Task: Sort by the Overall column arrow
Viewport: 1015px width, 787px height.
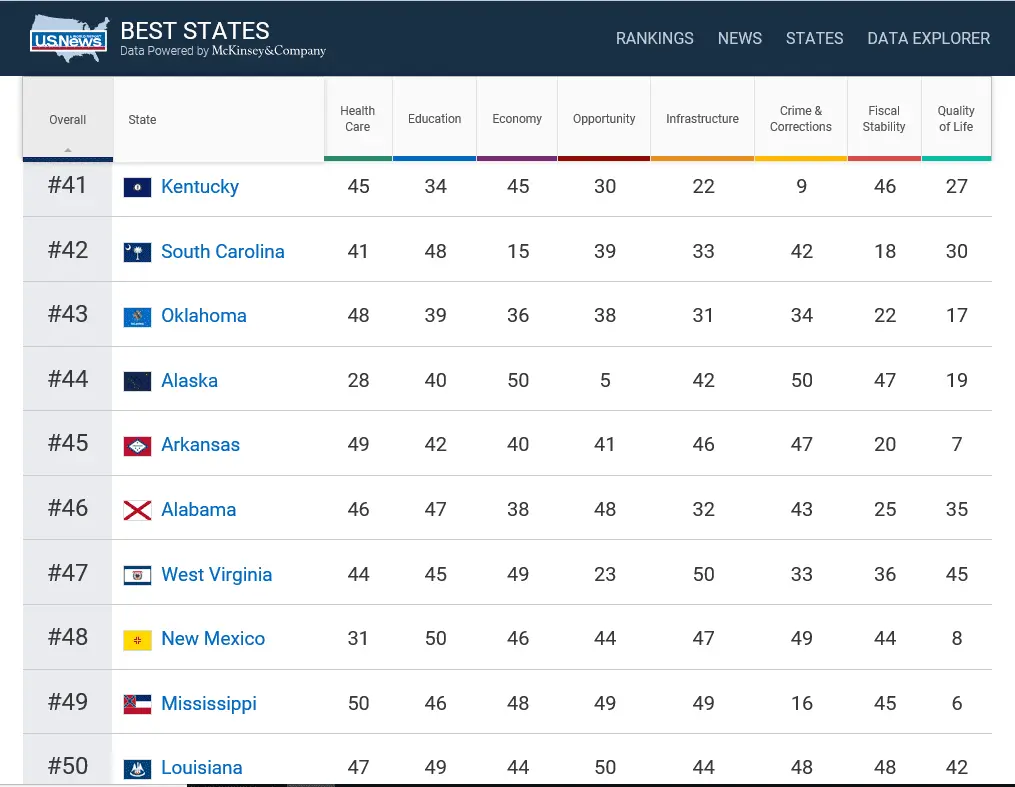Action: pyautogui.click(x=68, y=150)
